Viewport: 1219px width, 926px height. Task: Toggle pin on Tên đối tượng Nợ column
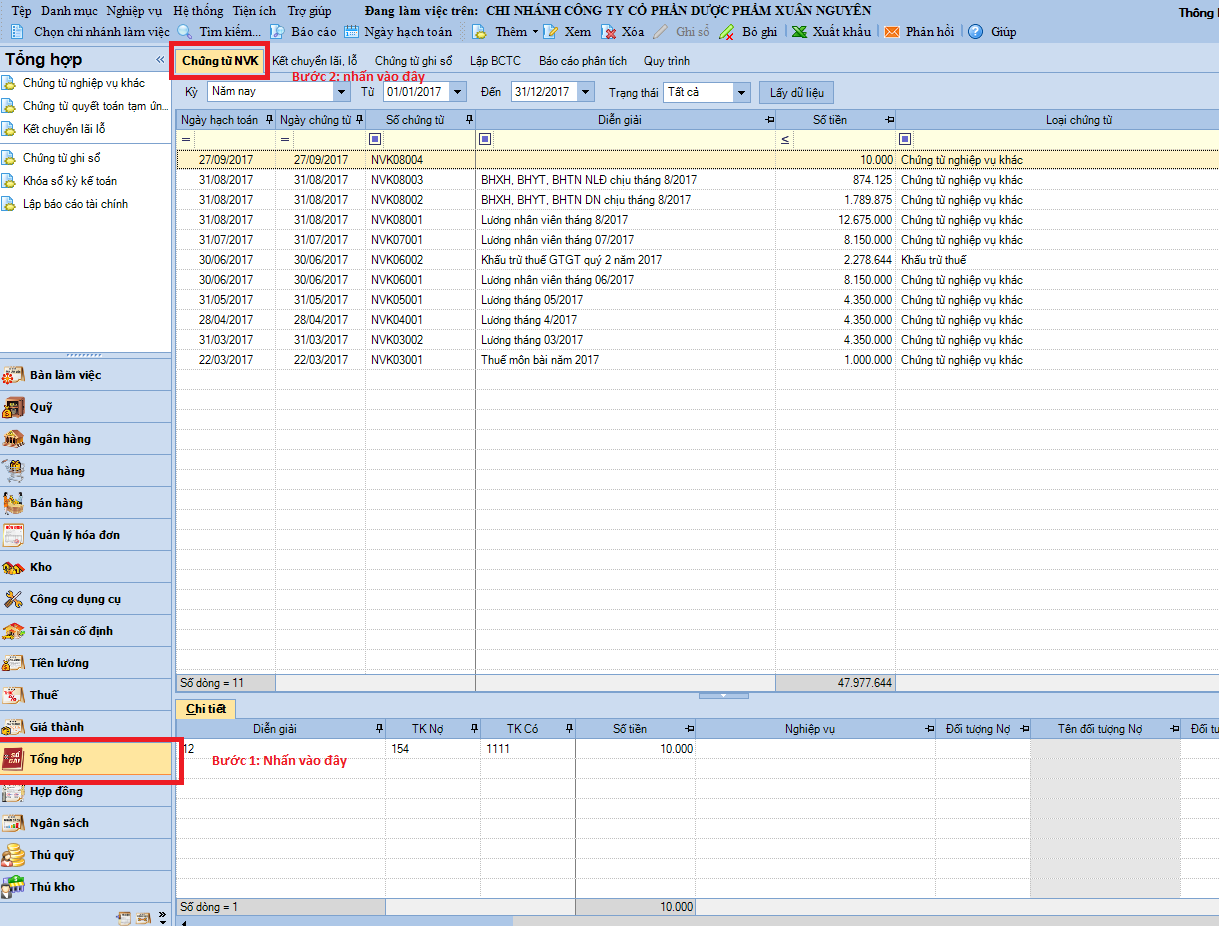point(1172,729)
